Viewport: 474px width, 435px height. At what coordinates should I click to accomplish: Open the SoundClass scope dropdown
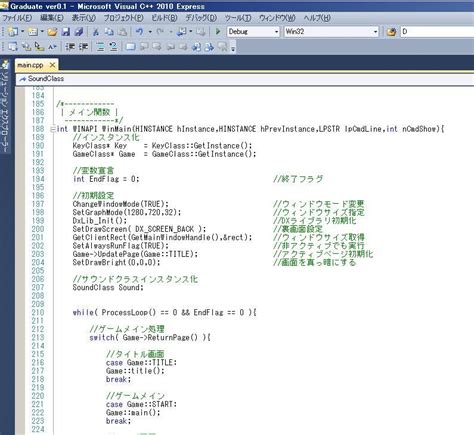[245, 79]
